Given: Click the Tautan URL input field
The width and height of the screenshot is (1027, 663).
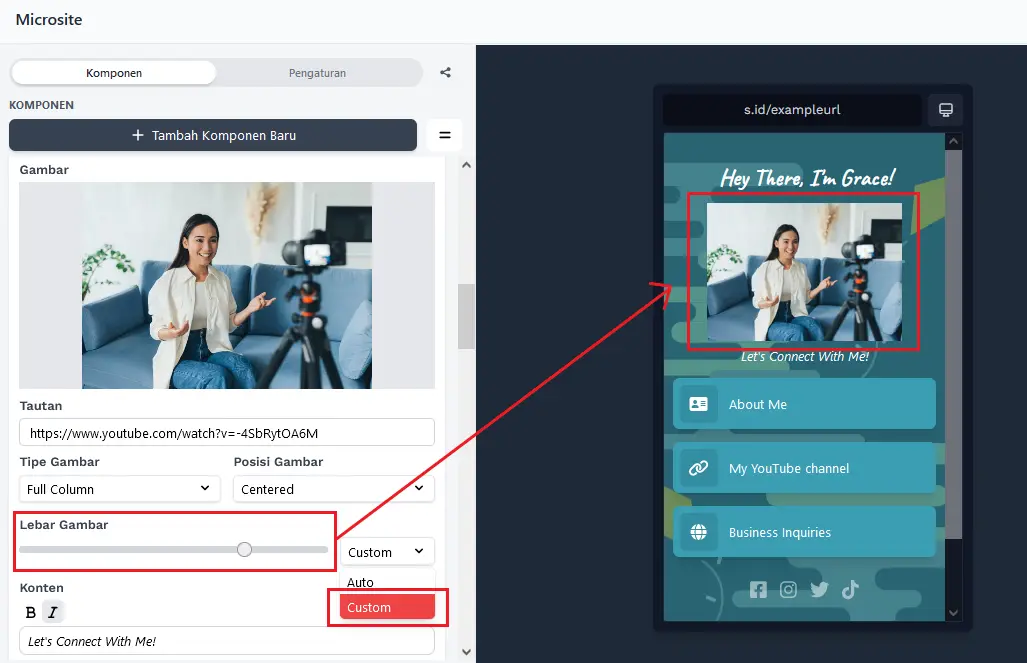Looking at the screenshot, I should [x=227, y=433].
